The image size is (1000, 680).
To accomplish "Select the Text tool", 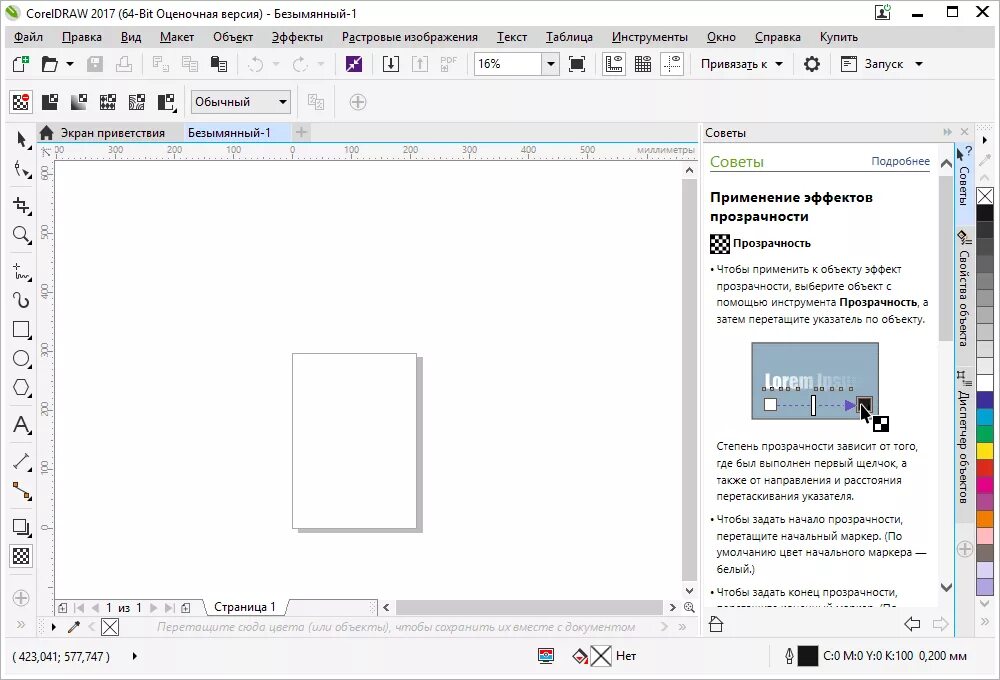I will point(22,425).
